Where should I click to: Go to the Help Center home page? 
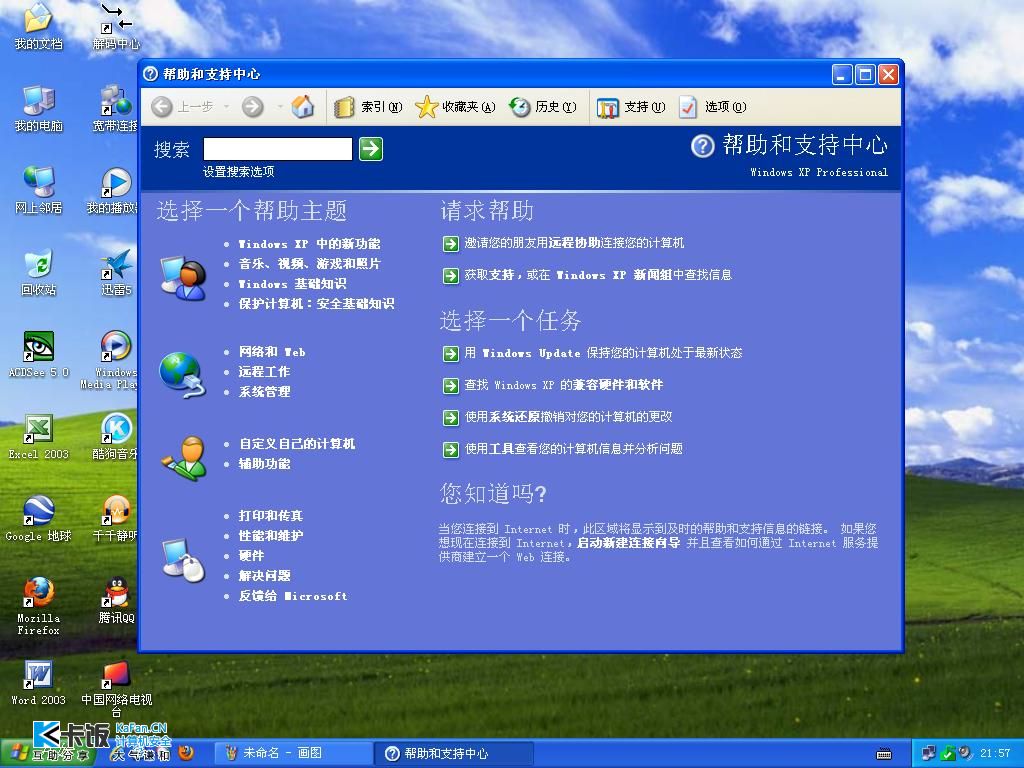(x=302, y=106)
